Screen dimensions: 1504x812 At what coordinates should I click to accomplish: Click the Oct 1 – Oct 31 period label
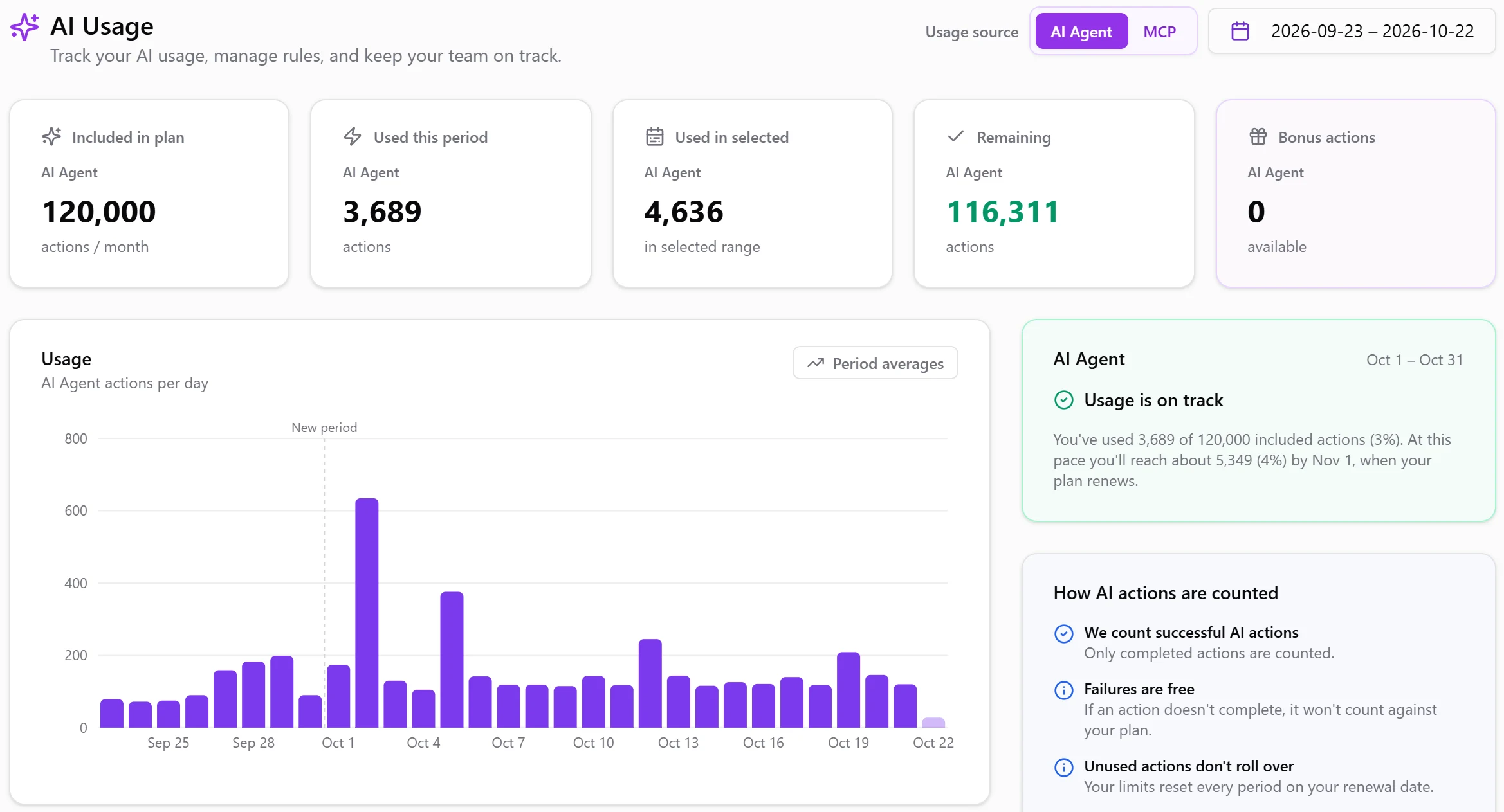pyautogui.click(x=1415, y=360)
